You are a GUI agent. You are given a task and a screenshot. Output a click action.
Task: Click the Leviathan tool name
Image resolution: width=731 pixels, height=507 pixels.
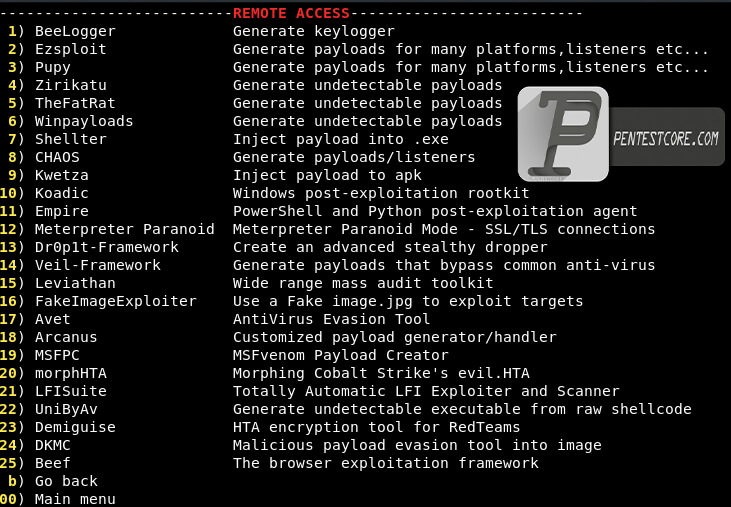tap(75, 283)
